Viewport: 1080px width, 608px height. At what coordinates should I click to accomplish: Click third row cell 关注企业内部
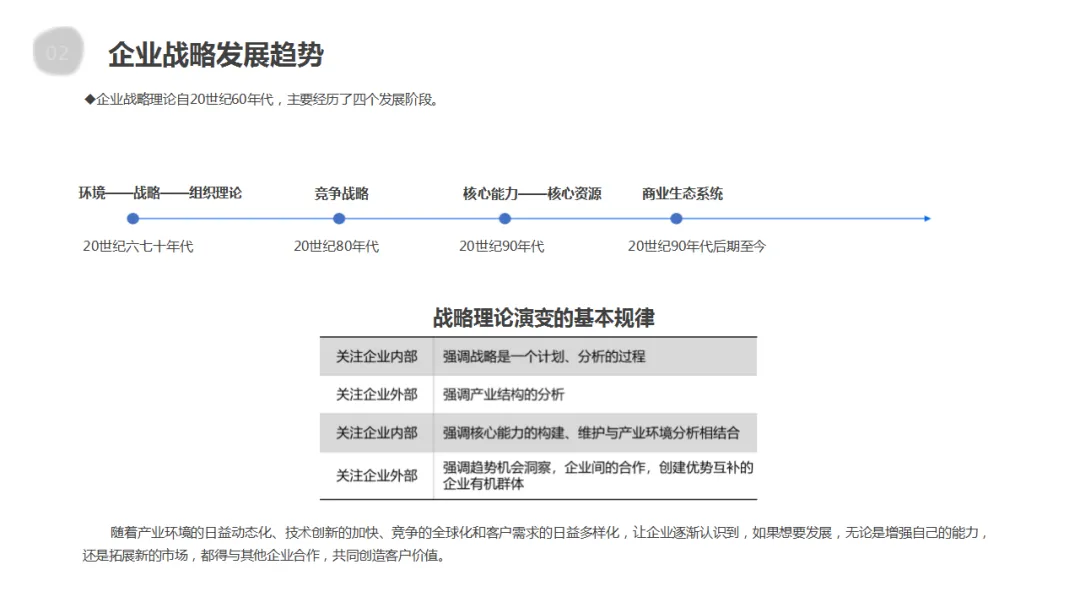click(x=377, y=433)
